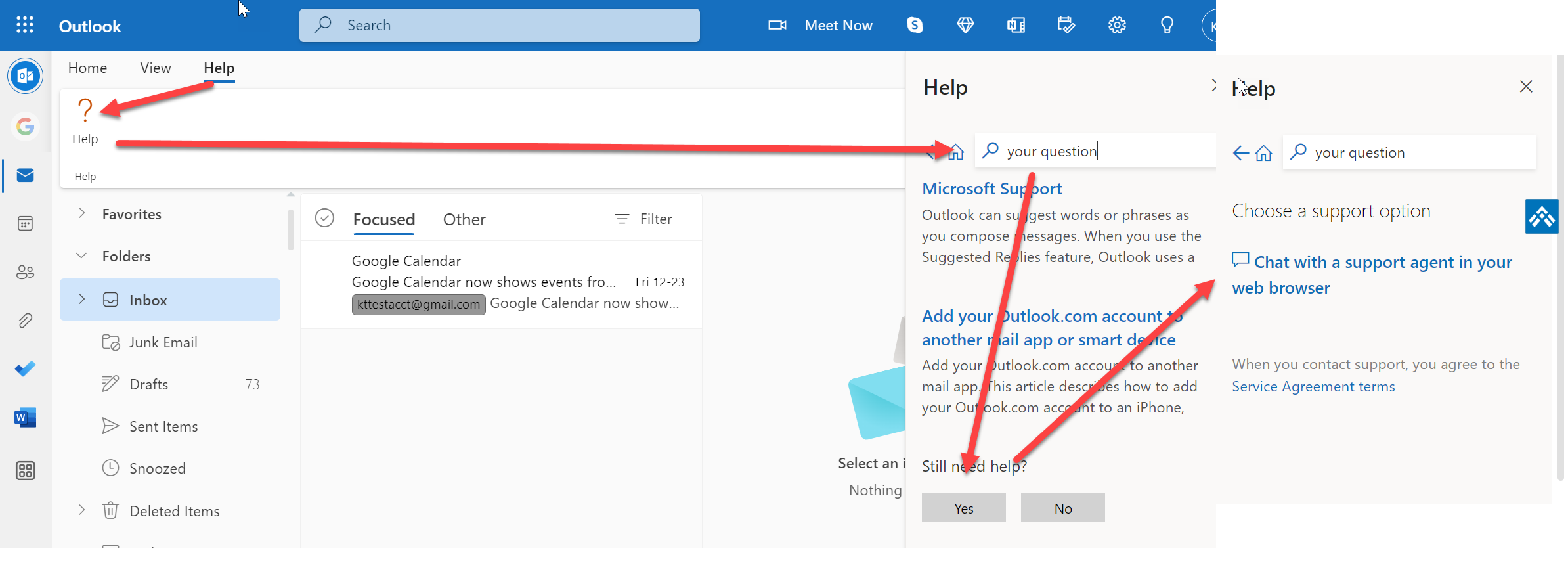This screenshot has height=578, width=1568.
Task: Switch to Other inbox tab
Action: pos(464,219)
